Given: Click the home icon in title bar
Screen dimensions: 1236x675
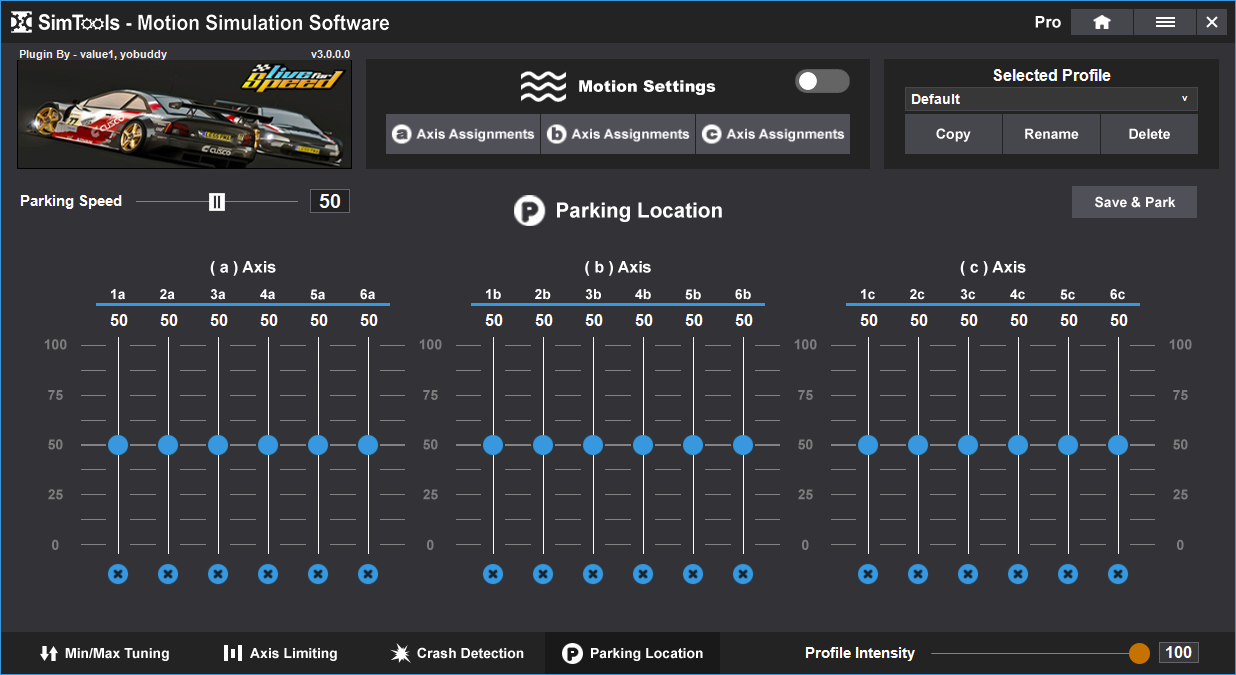Looking at the screenshot, I should (1102, 22).
